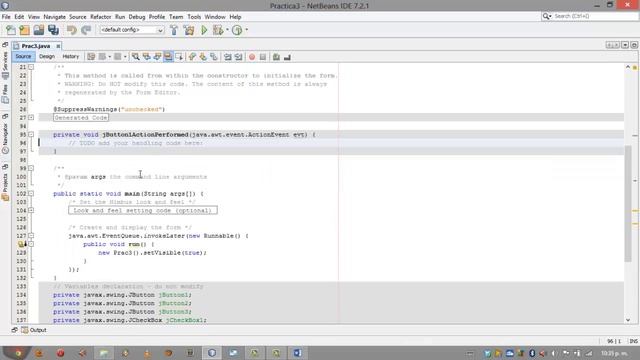Open the Navigate menu
Screen dimensions: 640x360
pos(55,17)
